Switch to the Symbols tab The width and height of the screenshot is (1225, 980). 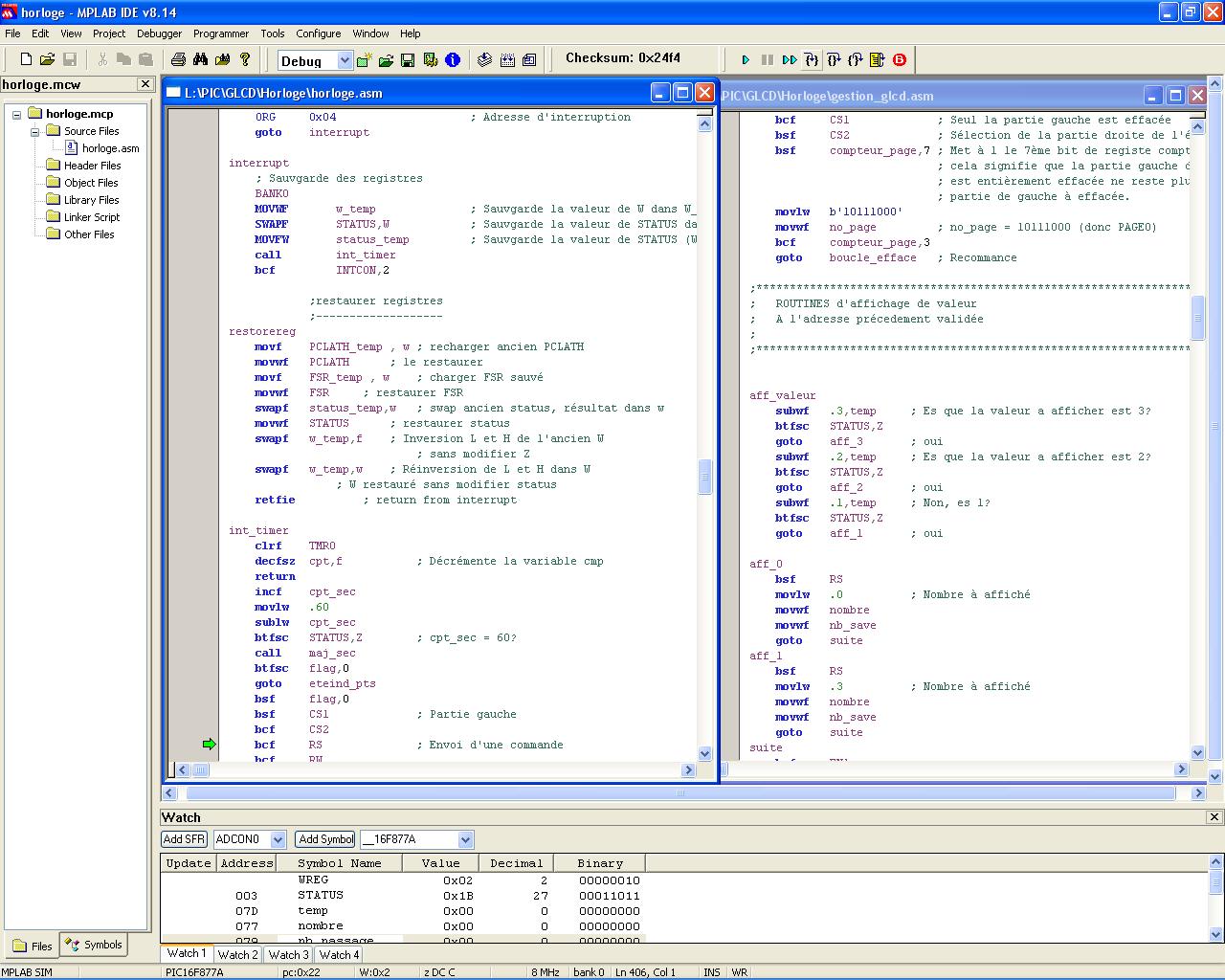pyautogui.click(x=94, y=945)
